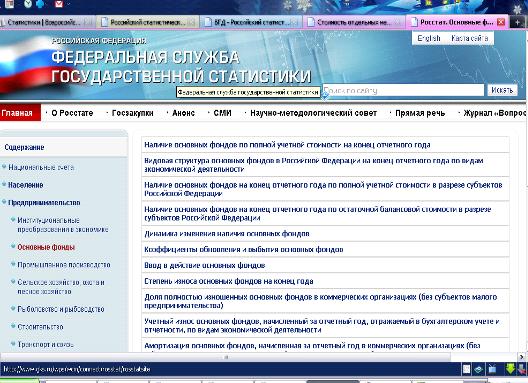
Task: Click the clock icon in top toolbar
Action: [x=28, y=4]
